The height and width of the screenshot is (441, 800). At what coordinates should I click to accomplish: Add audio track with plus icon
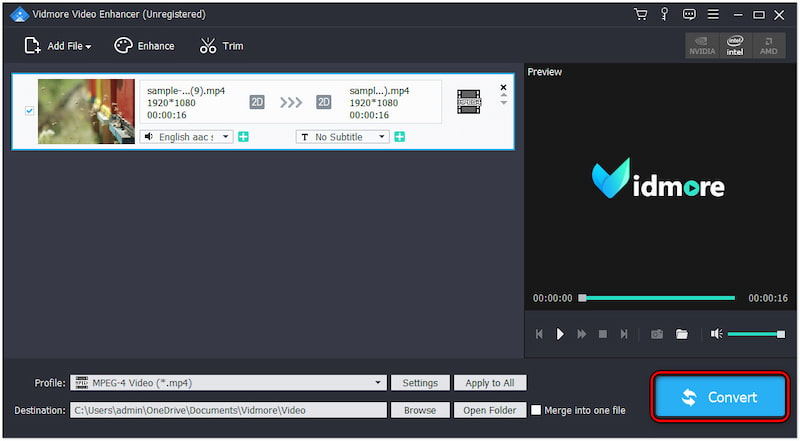(243, 137)
